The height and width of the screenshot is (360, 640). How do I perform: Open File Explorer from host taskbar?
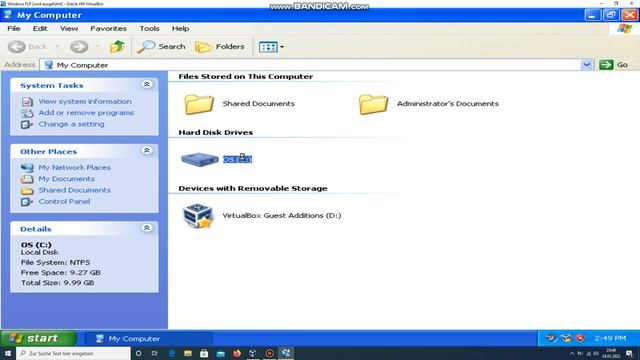pyautogui.click(x=188, y=353)
